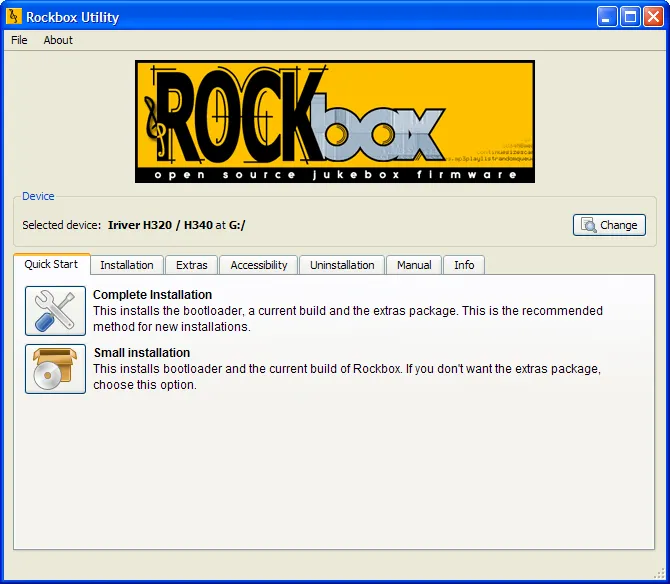Click the Complete Installation heading text
The image size is (670, 584).
click(152, 295)
